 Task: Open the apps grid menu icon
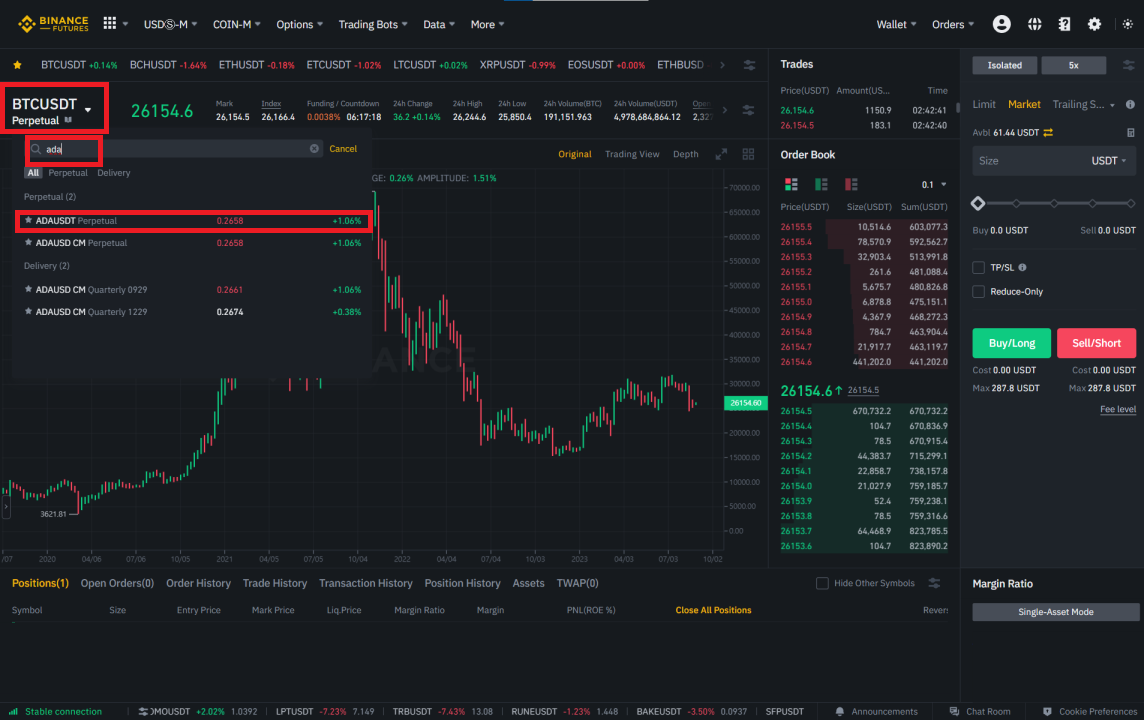[109, 23]
